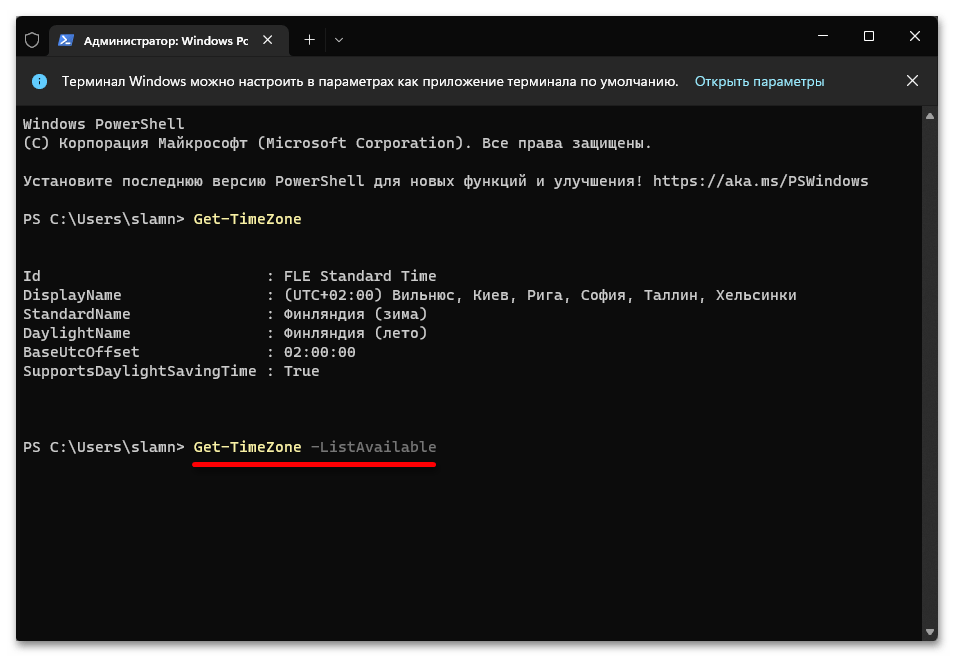Click the https://aka.ms/PSWindows URL

(761, 181)
